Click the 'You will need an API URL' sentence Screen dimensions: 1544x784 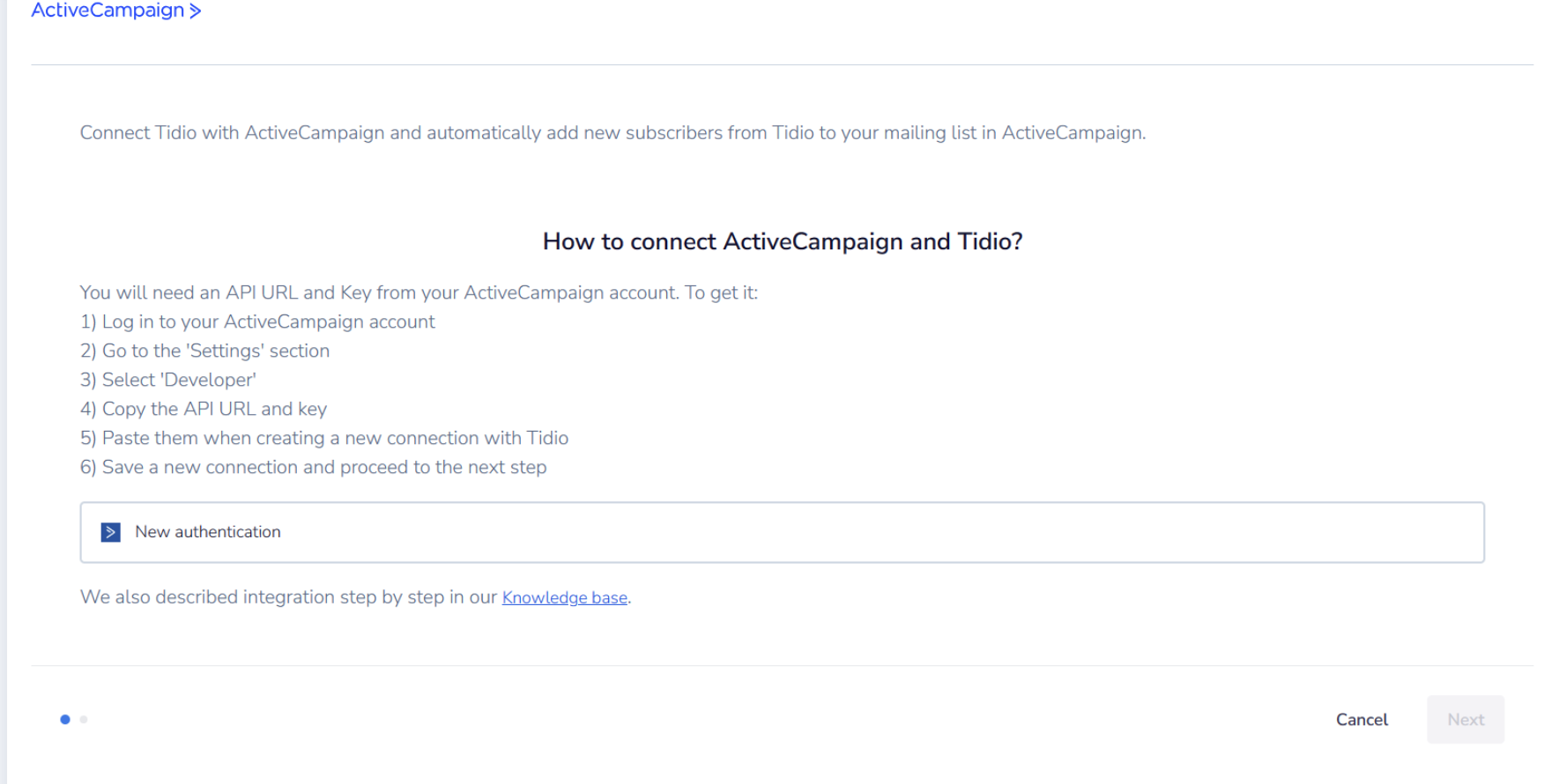pos(419,292)
